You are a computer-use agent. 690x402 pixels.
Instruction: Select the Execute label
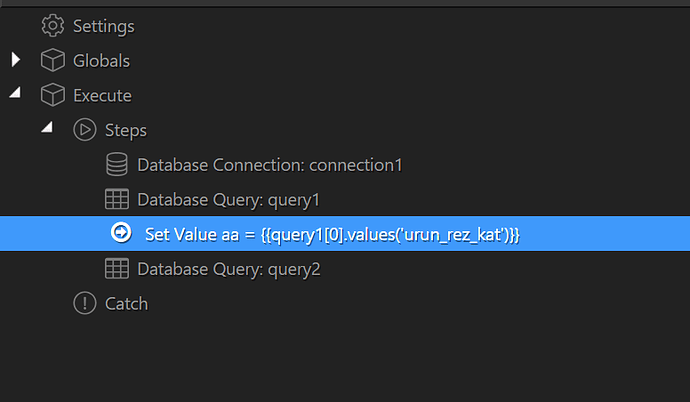(102, 96)
